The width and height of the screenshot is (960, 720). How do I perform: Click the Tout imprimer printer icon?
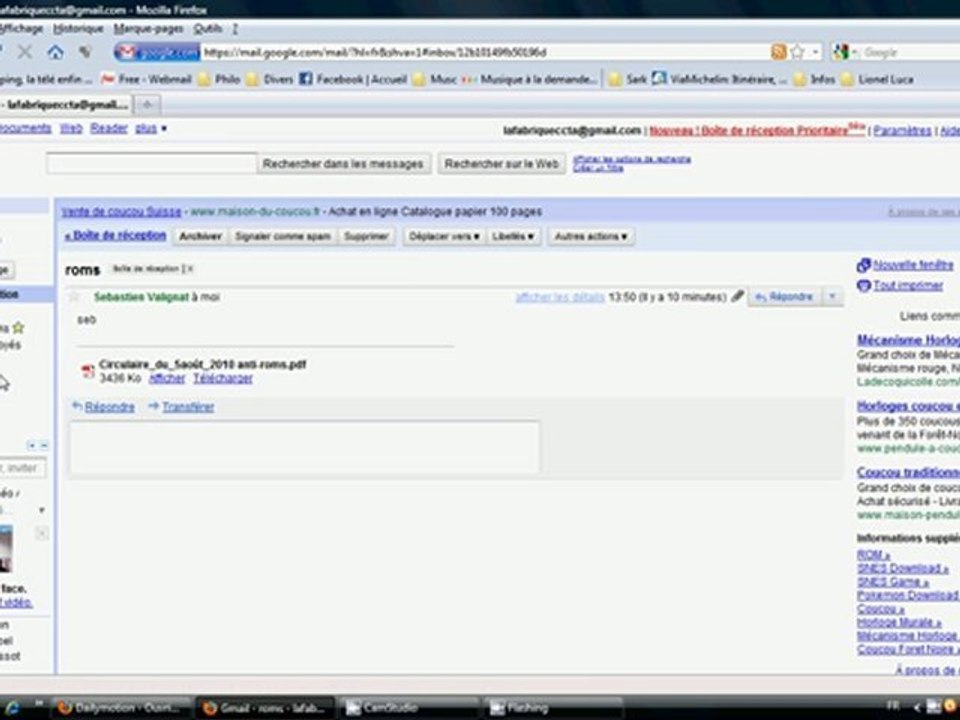tap(863, 286)
